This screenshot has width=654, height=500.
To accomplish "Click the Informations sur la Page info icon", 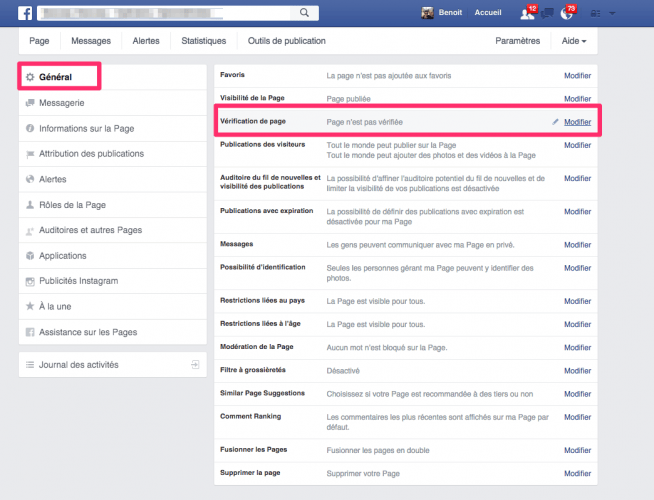I will pos(30,128).
